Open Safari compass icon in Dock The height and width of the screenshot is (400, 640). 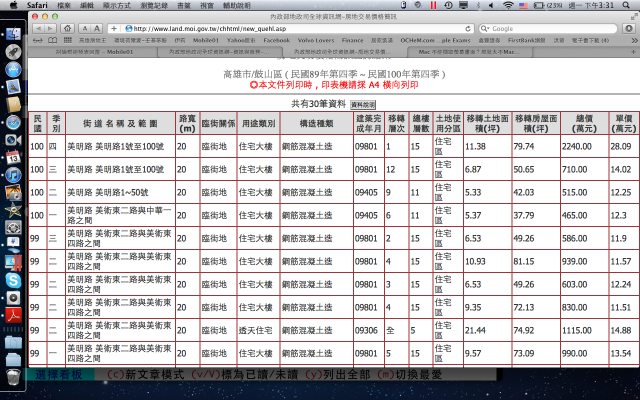pyautogui.click(x=13, y=122)
